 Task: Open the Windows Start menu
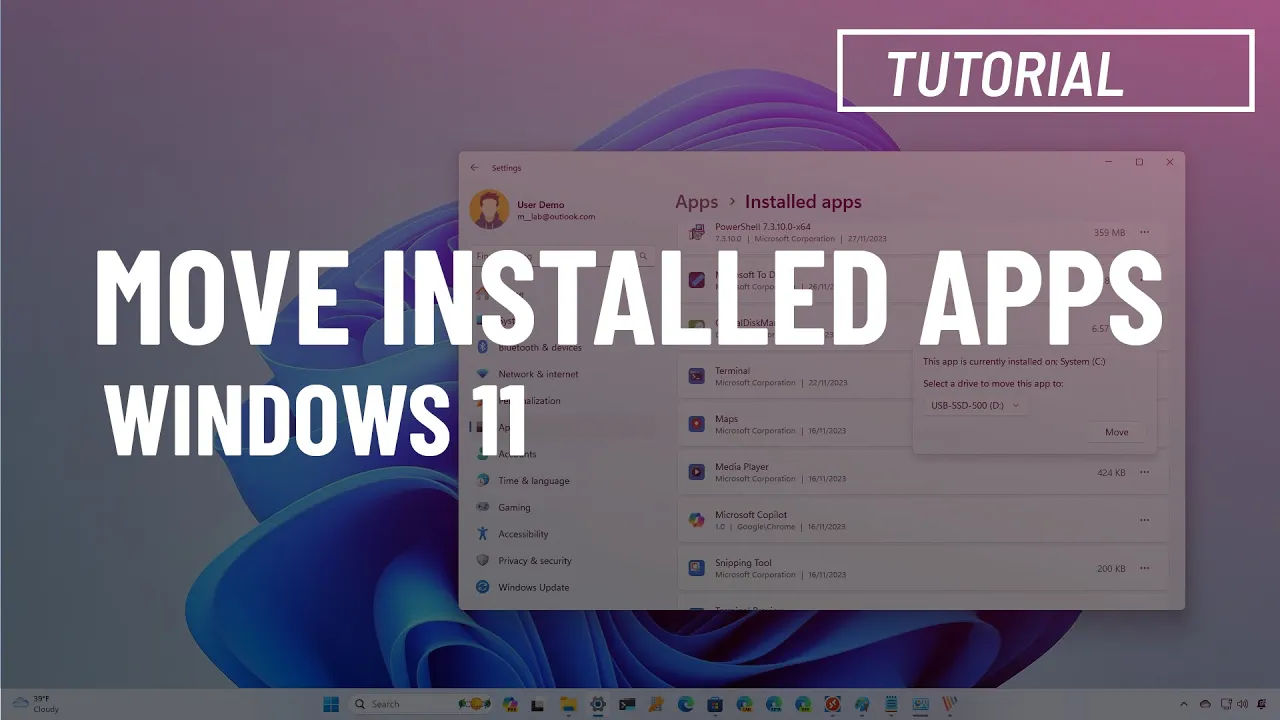point(332,704)
